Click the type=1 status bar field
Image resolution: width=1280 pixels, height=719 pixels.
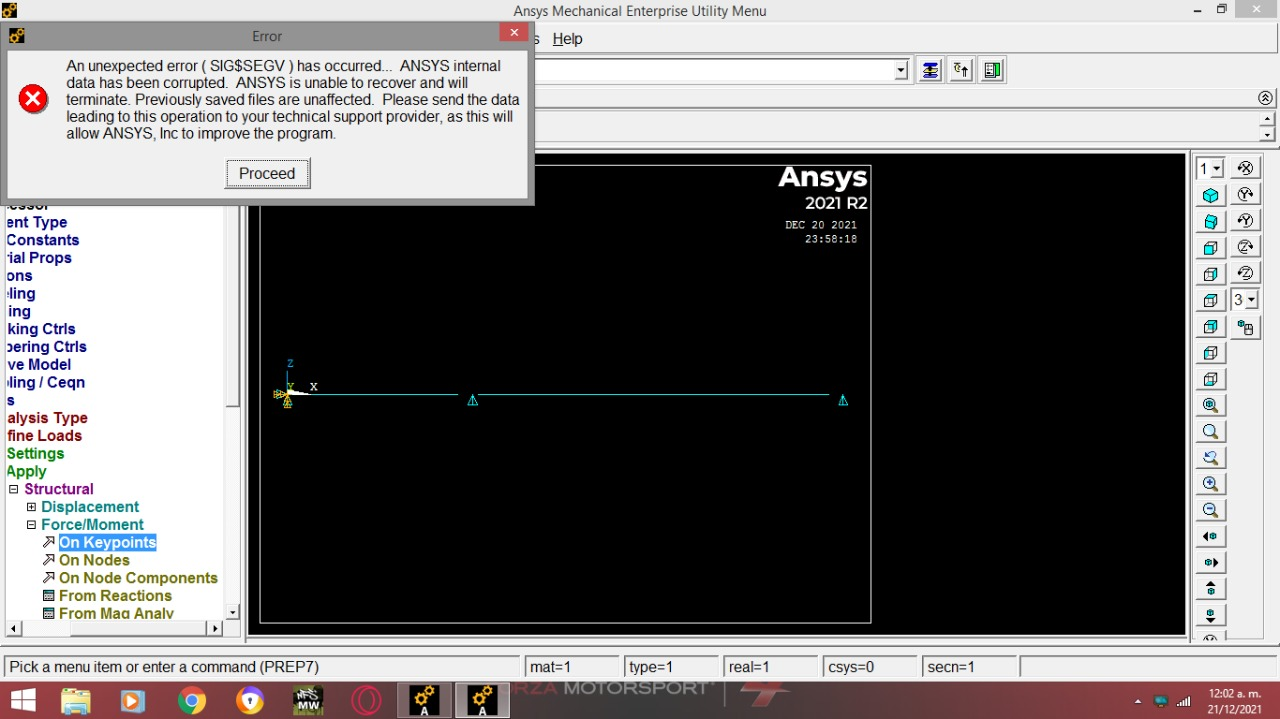point(672,667)
